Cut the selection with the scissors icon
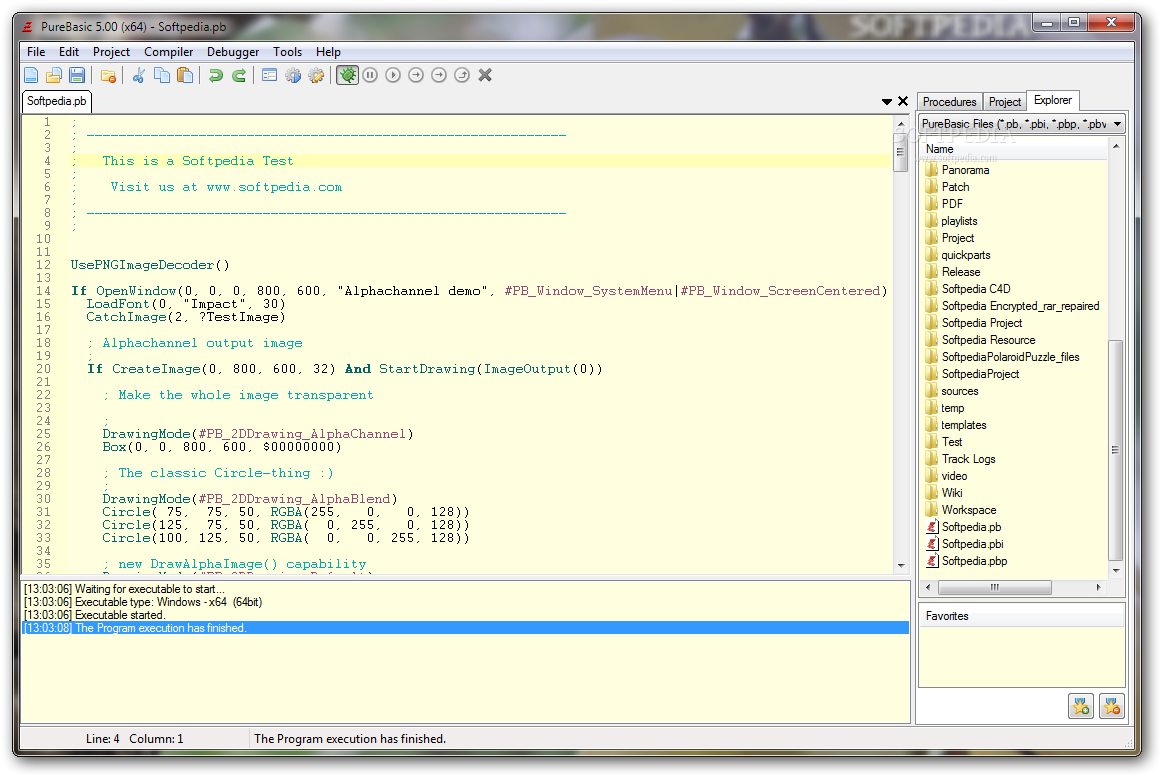 click(139, 75)
